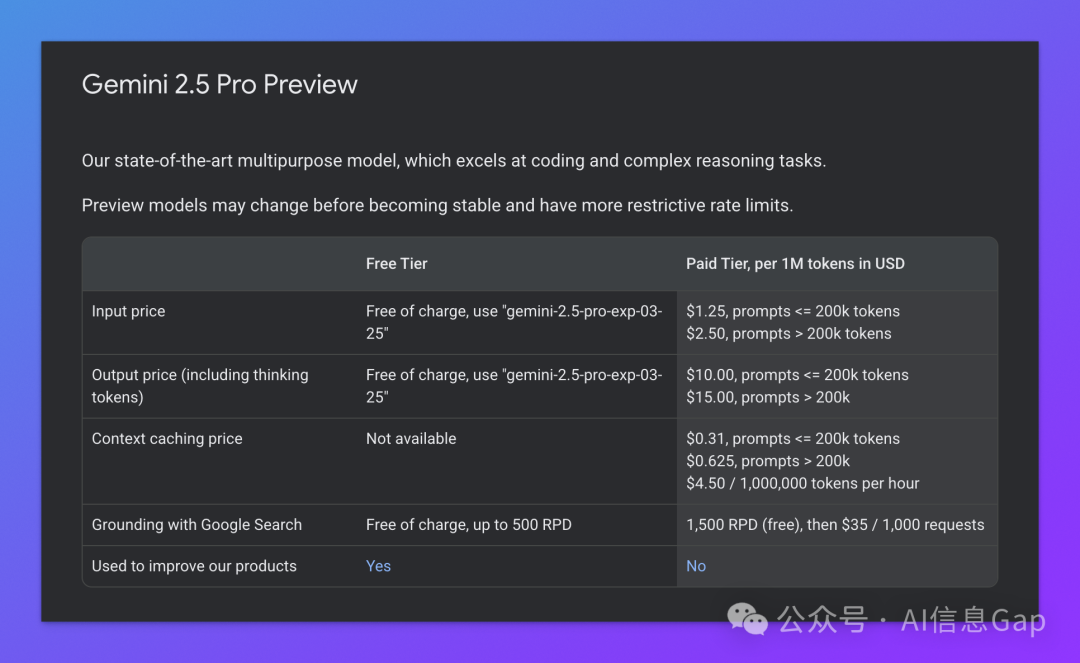Click the $10.00 output price line

click(x=797, y=375)
